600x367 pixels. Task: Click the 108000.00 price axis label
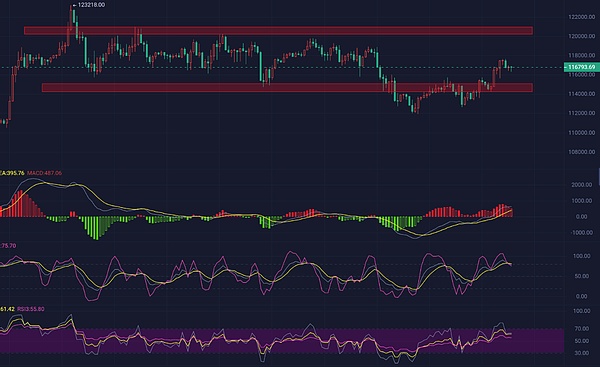(x=582, y=152)
